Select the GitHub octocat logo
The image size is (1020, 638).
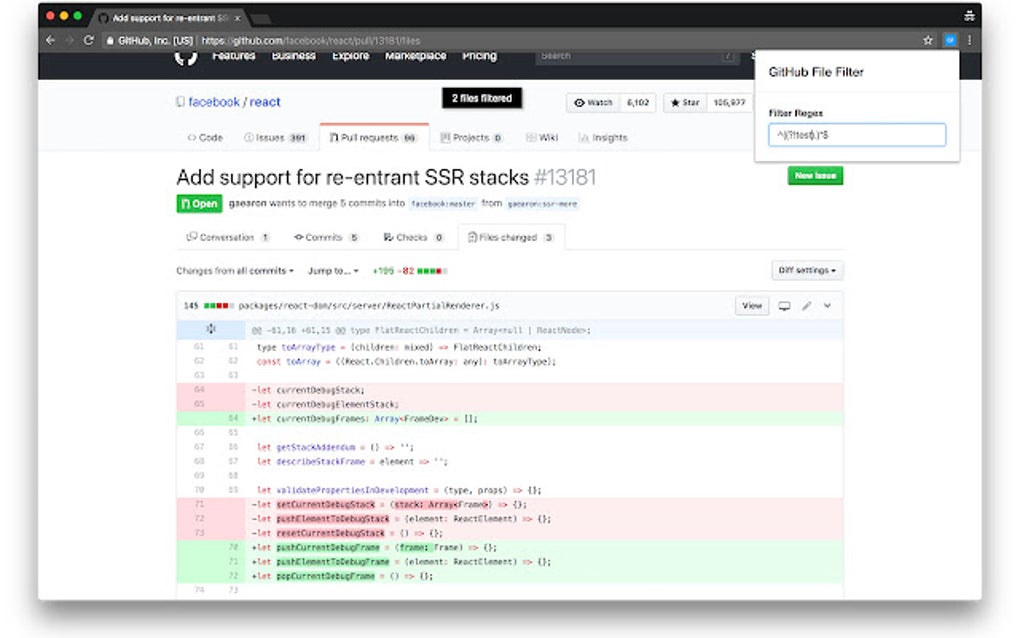[185, 56]
